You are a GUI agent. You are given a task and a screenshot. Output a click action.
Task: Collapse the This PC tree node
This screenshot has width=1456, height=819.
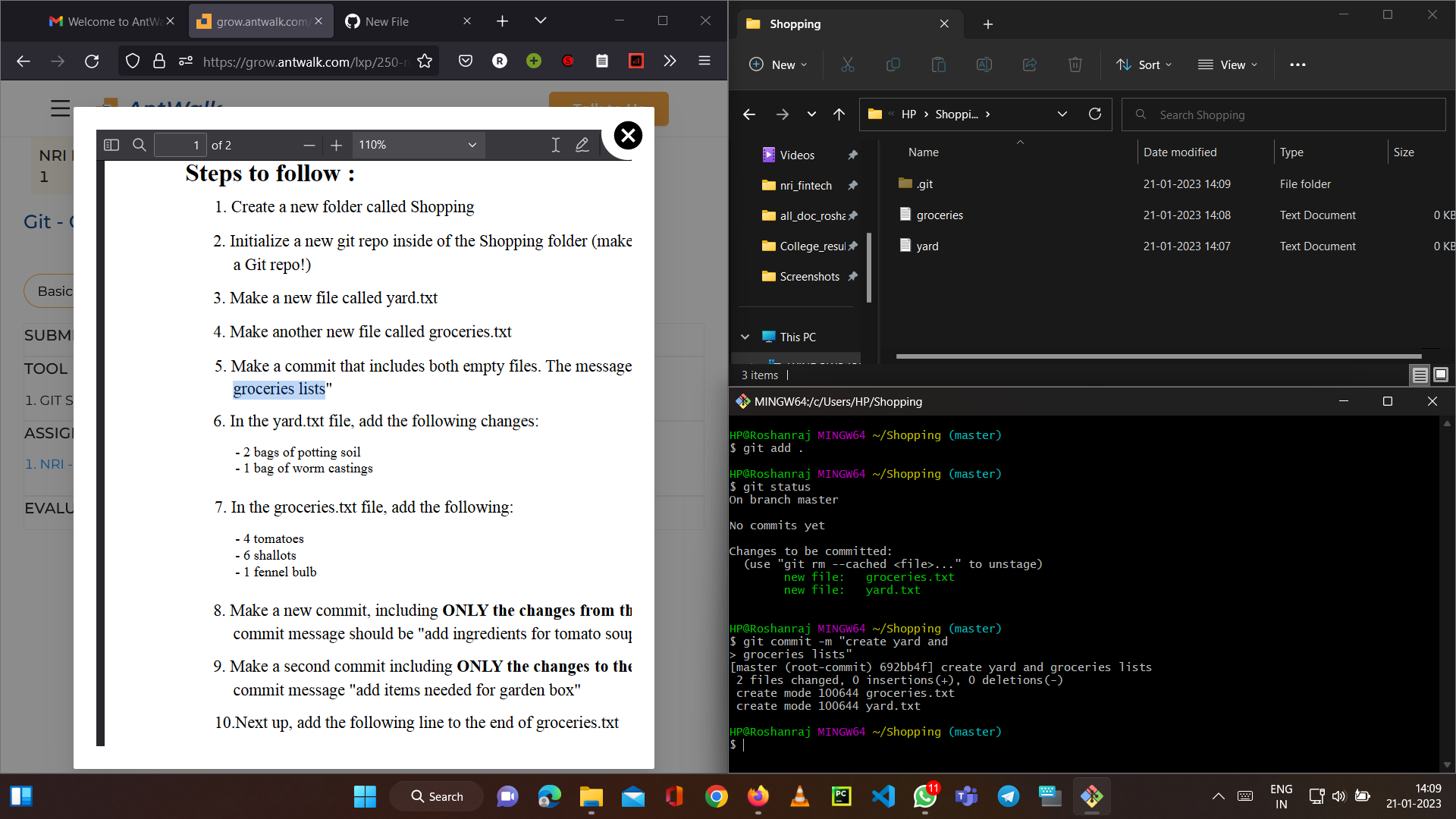coord(745,337)
